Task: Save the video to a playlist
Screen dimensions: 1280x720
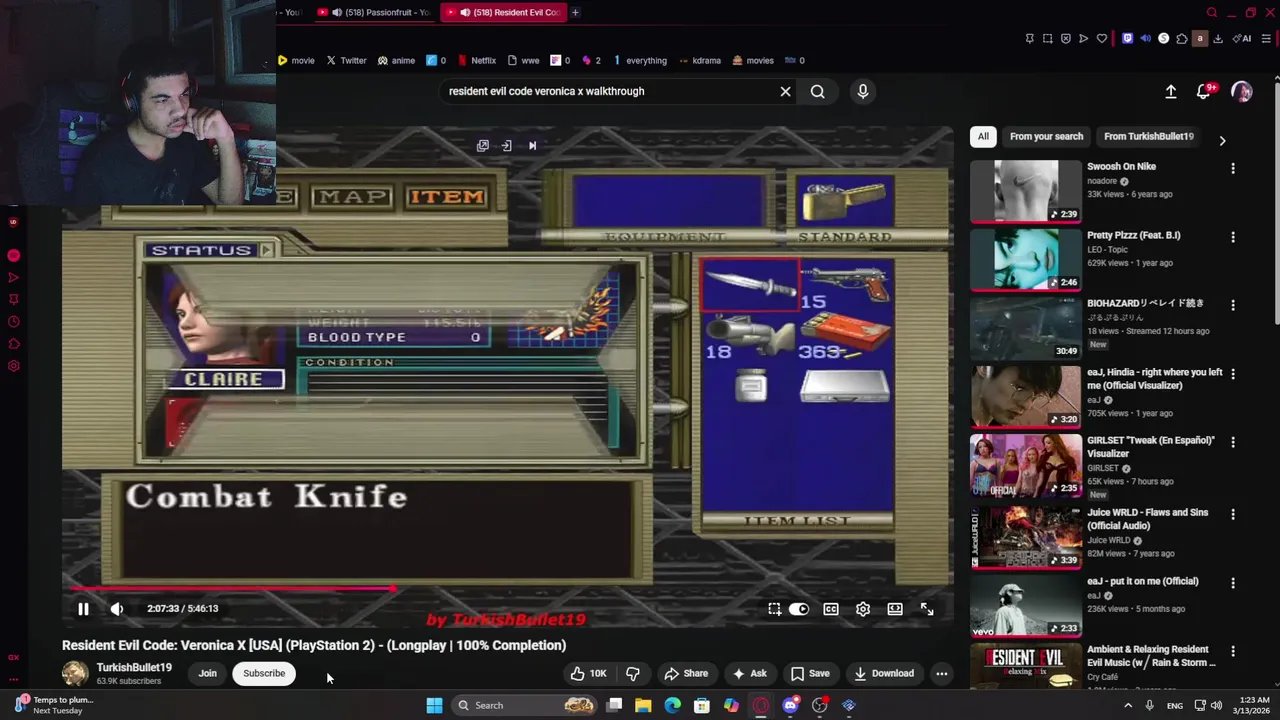Action: coord(810,674)
